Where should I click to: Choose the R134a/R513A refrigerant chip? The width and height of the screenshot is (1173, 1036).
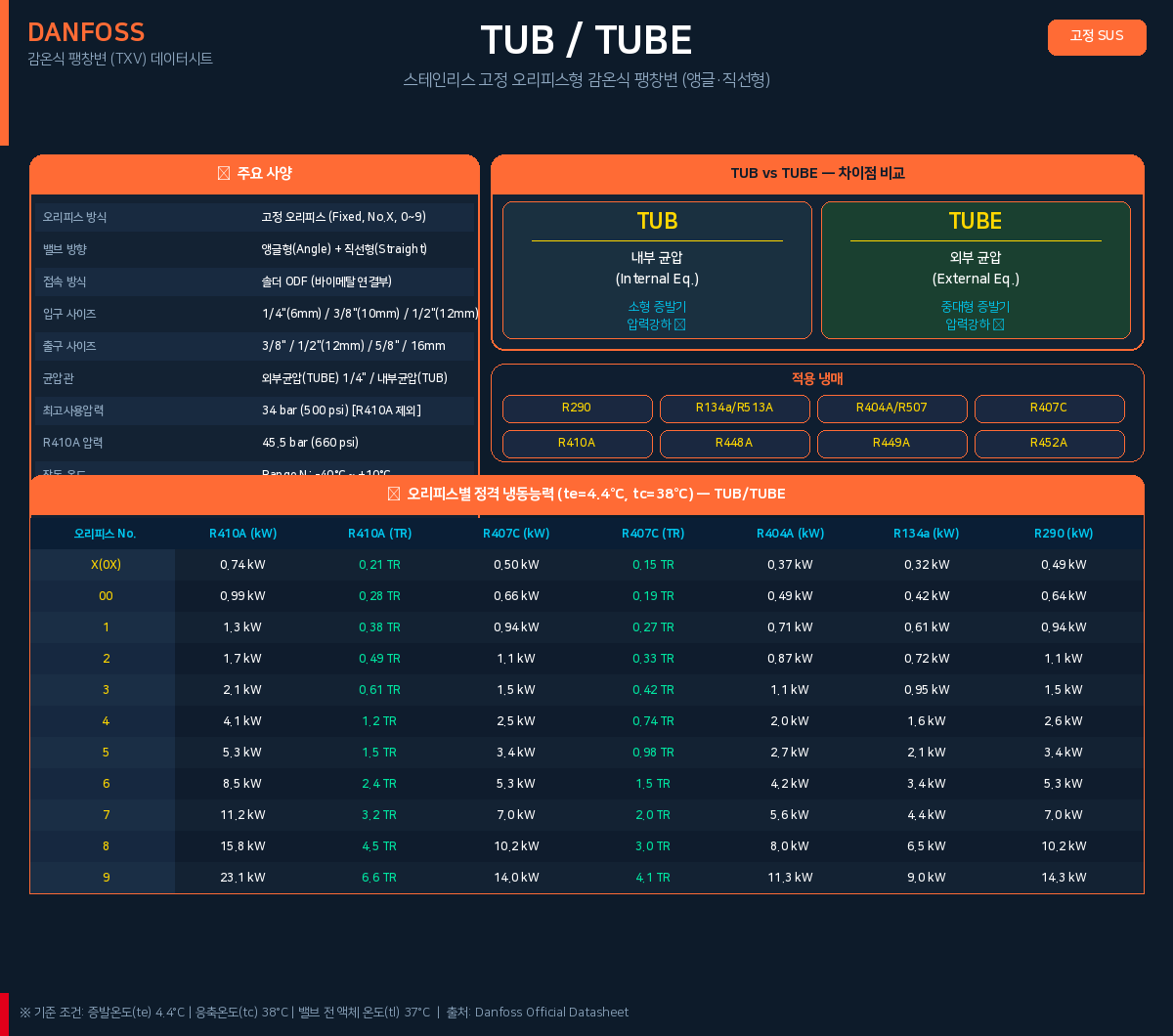[x=735, y=409]
